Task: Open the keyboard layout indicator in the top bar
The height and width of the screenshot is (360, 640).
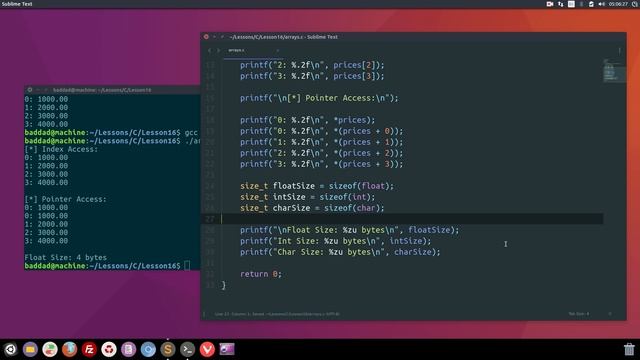Action: 571,4
